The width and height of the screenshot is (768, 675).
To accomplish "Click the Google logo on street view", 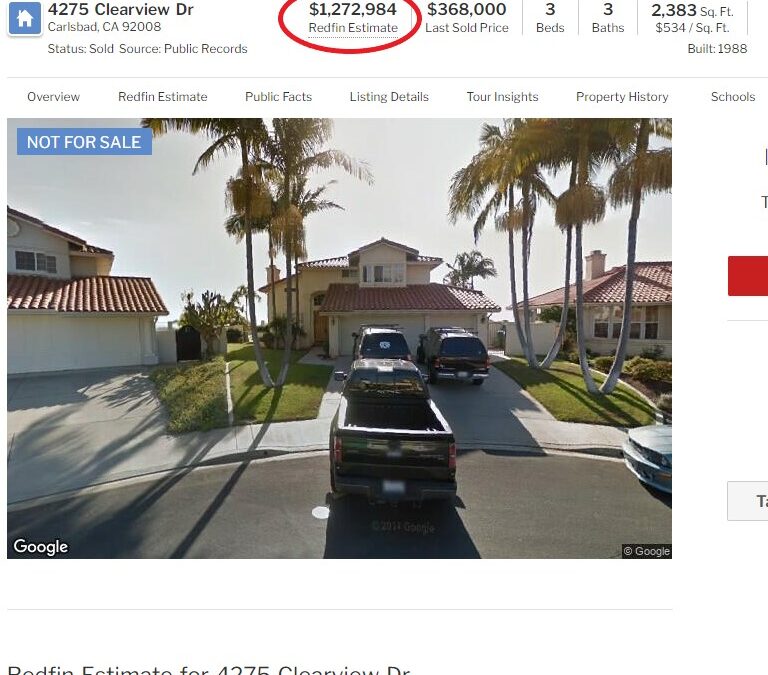I will pos(41,547).
